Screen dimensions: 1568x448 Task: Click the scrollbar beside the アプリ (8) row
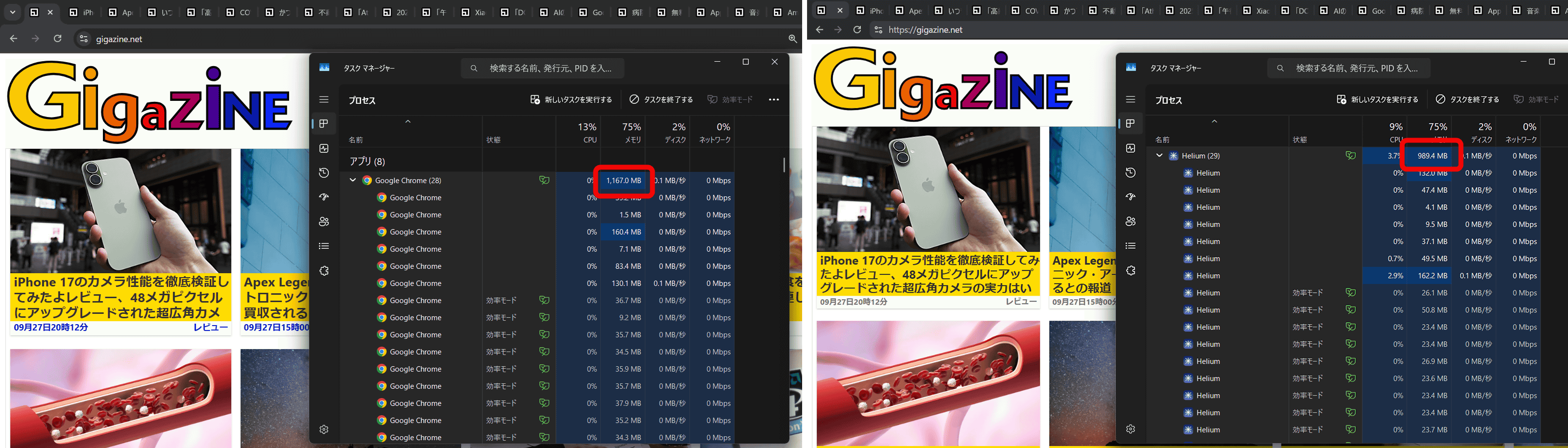[784, 165]
